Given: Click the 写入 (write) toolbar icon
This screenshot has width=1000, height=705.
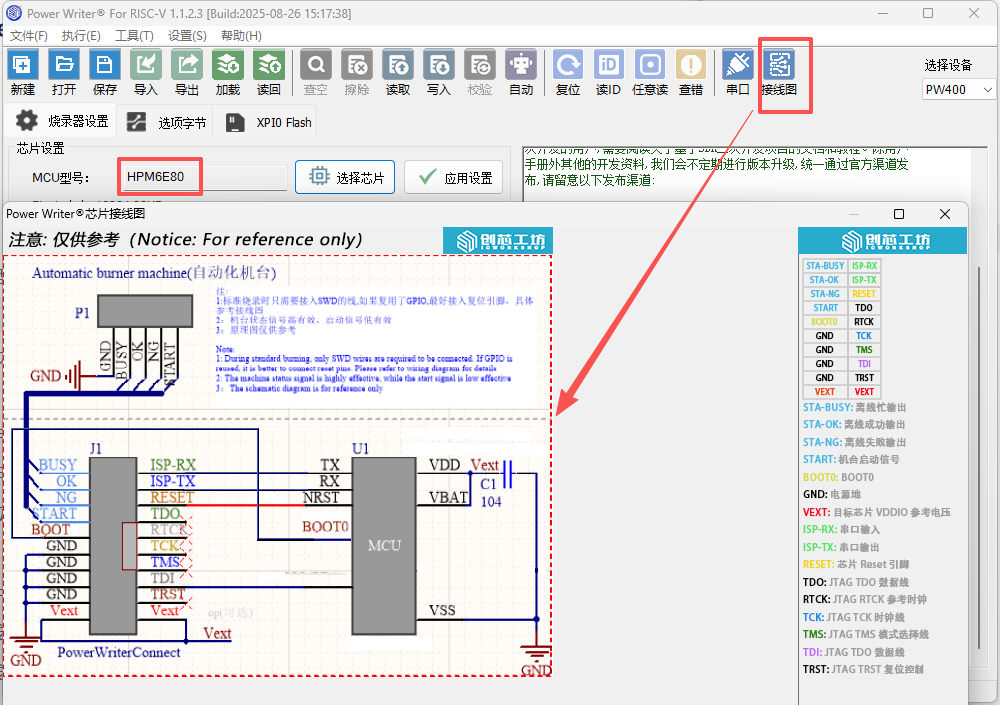Looking at the screenshot, I should pos(439,72).
